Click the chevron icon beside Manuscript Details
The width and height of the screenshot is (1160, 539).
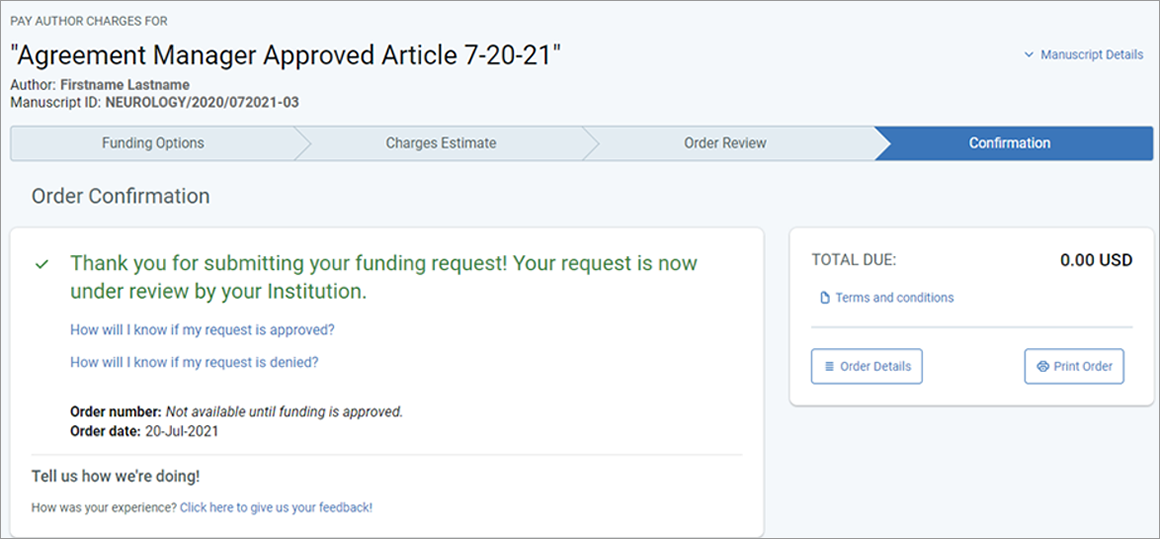point(1028,55)
